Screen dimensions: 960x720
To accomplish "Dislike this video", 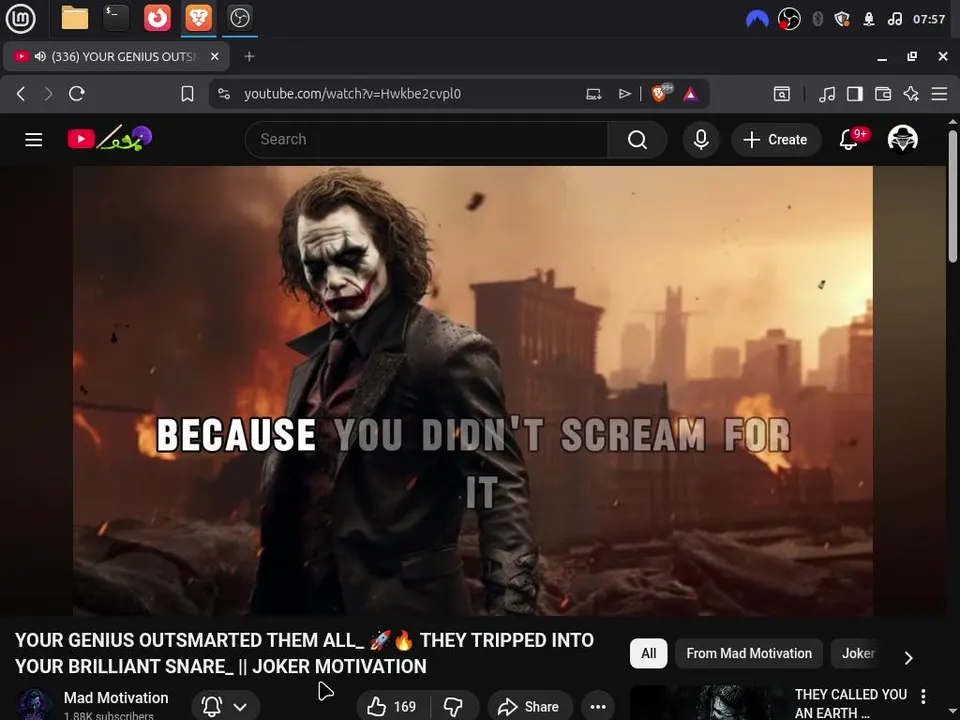I will (454, 707).
